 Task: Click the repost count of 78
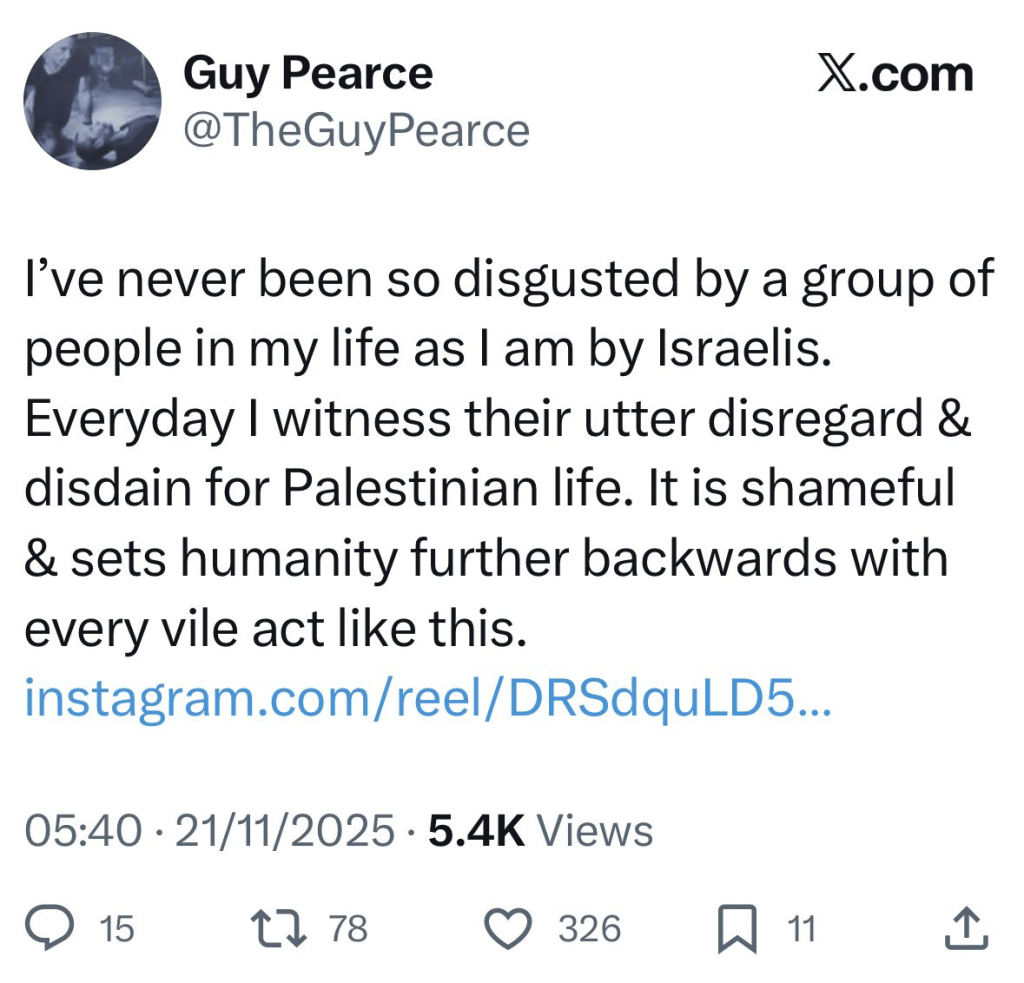point(348,930)
